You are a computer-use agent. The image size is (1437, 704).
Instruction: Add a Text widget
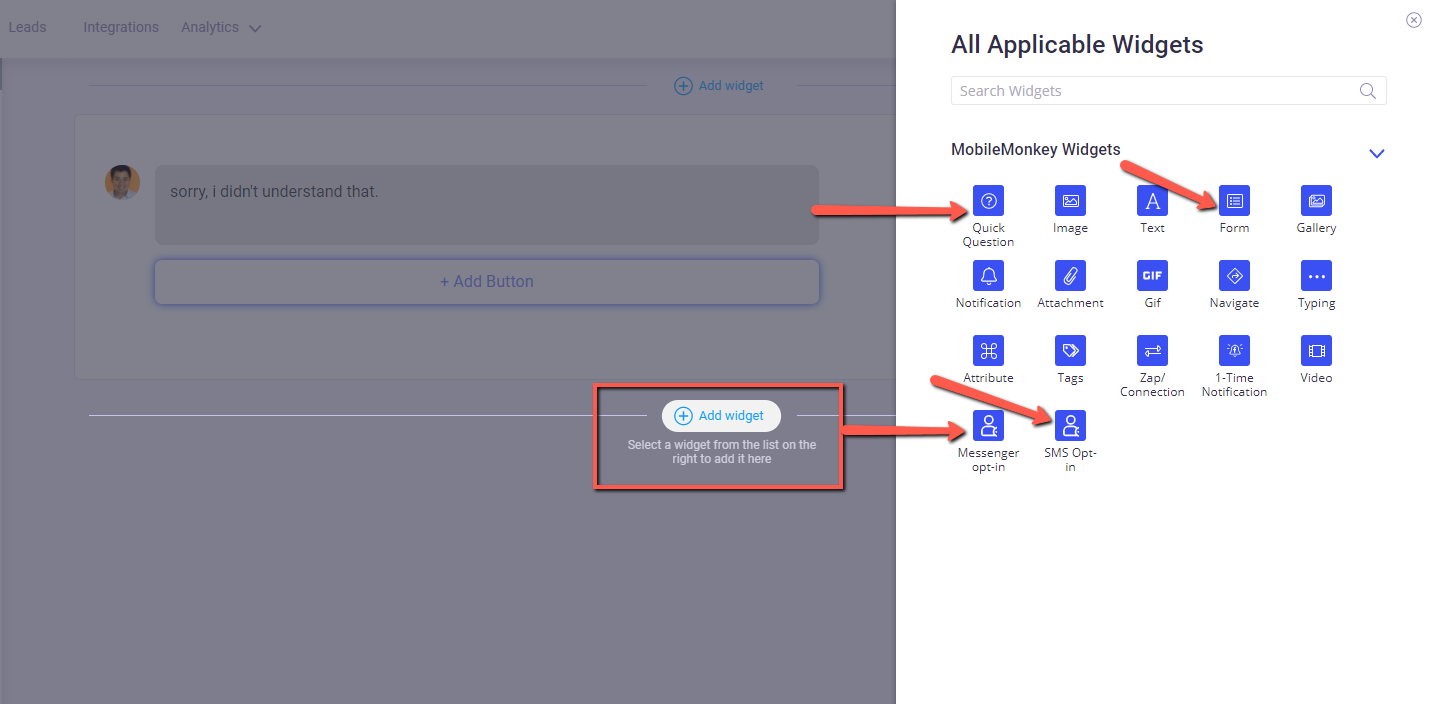point(1152,201)
